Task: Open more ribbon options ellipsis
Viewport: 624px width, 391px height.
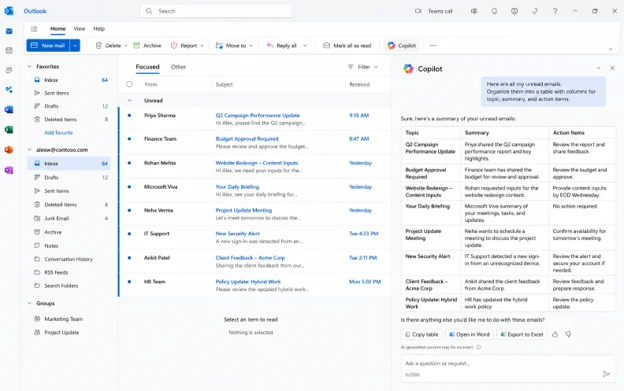Action: (x=433, y=46)
